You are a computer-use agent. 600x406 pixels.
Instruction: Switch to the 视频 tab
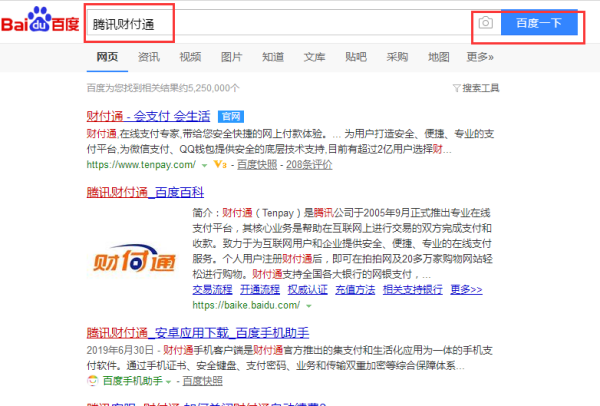click(x=190, y=57)
